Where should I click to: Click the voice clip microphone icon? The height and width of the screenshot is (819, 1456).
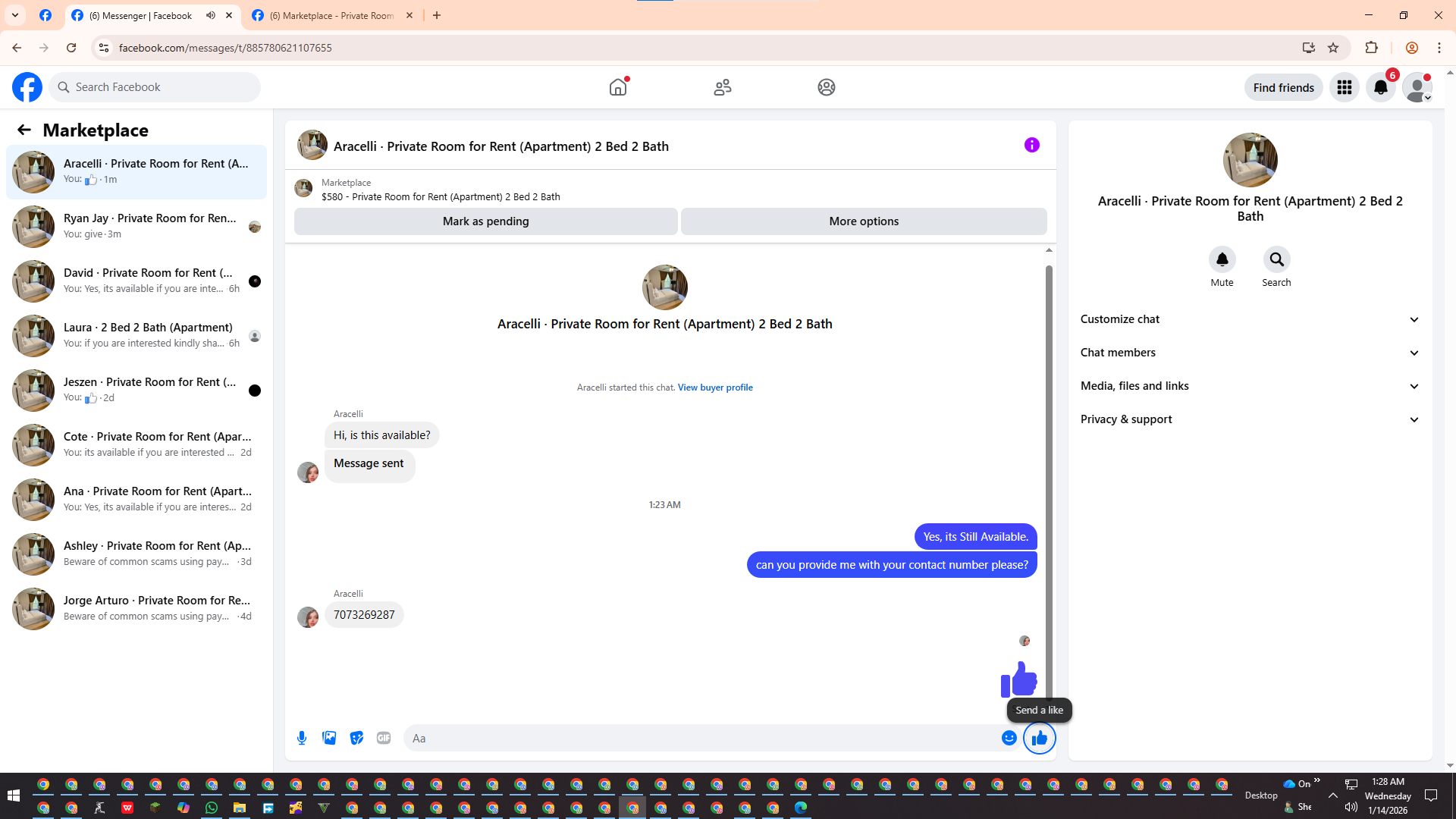point(302,738)
